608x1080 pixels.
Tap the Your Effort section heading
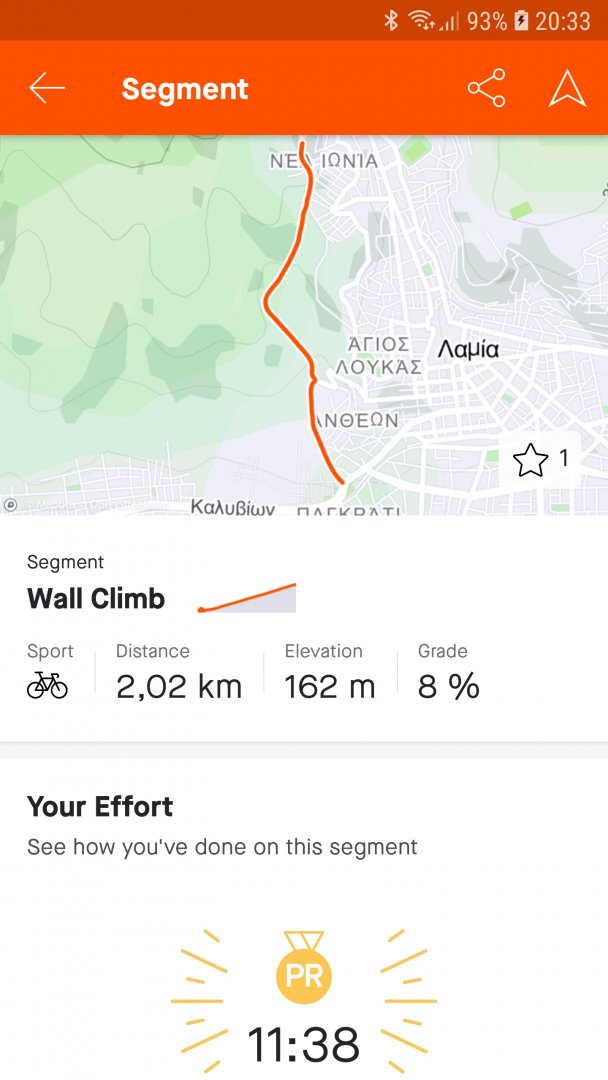[x=100, y=806]
